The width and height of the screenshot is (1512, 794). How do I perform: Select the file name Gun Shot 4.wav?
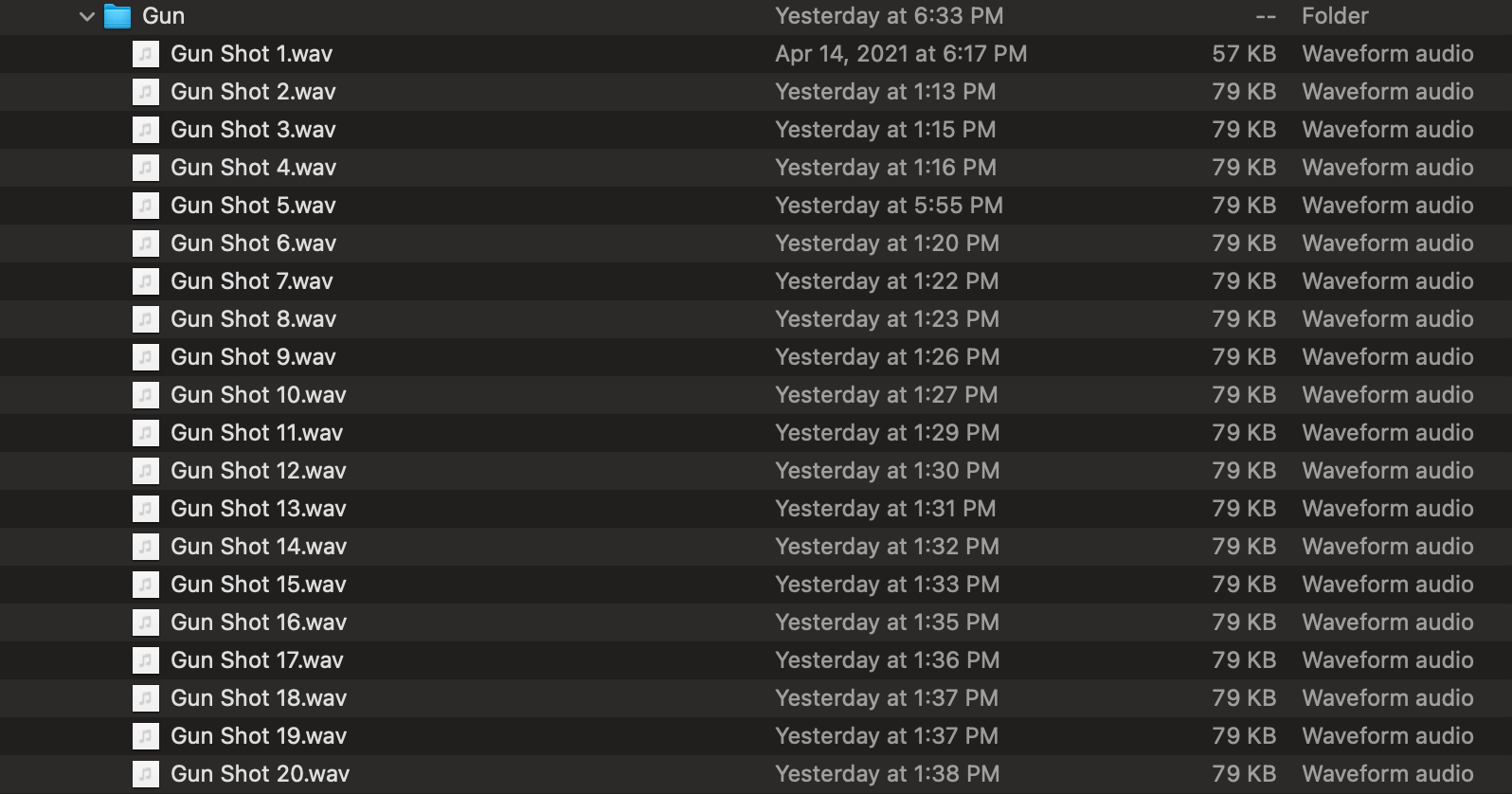click(x=253, y=168)
